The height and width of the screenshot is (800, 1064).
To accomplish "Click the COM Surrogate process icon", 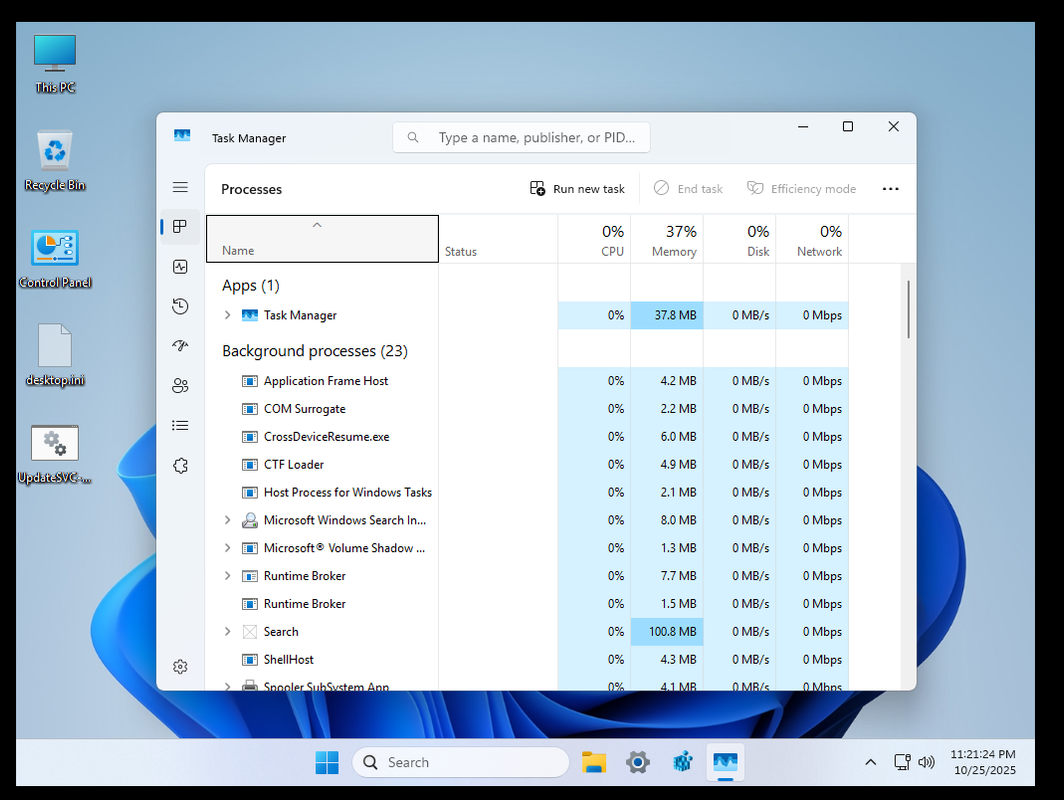I will (250, 408).
